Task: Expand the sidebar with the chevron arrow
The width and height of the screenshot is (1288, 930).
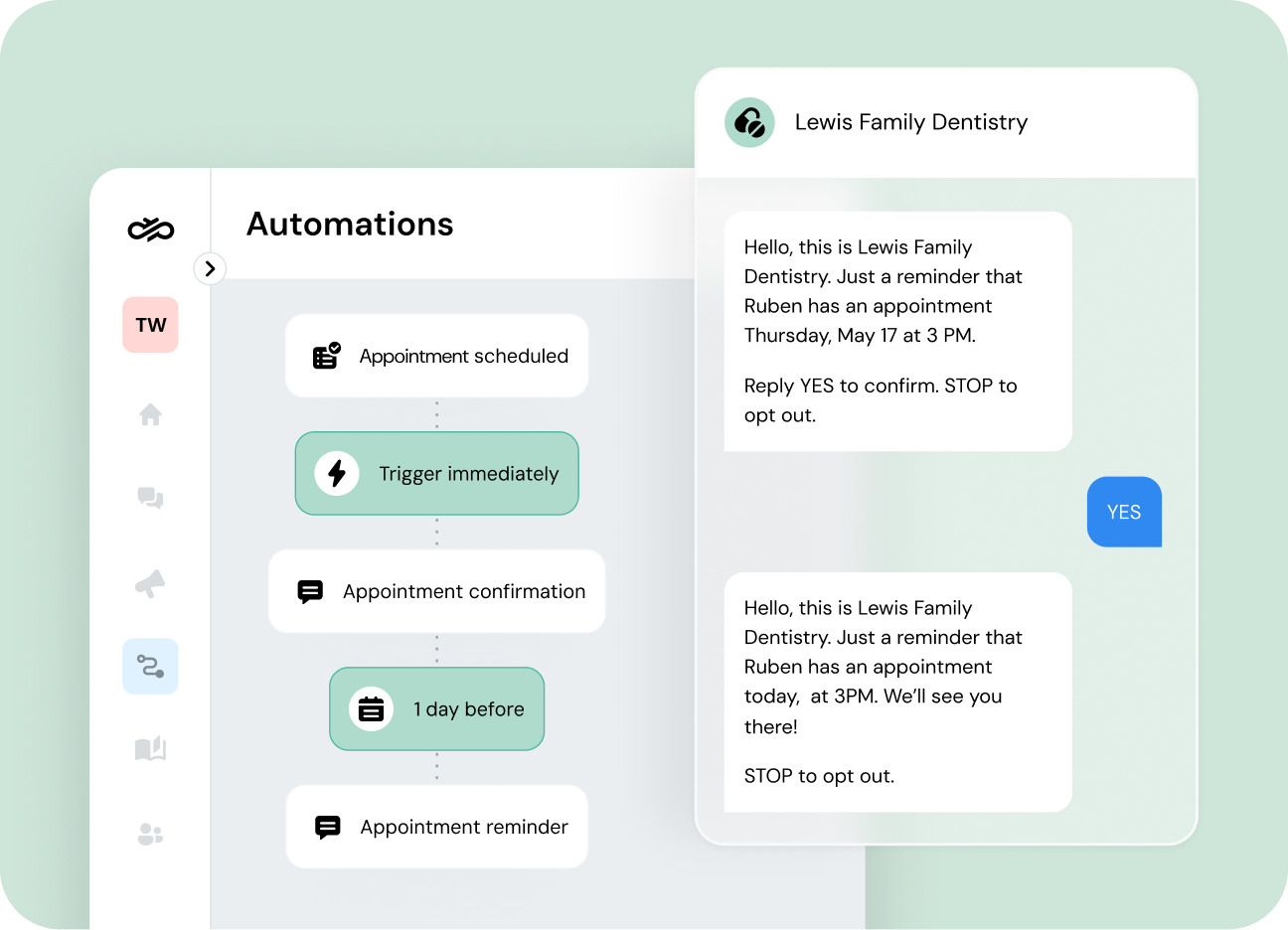Action: pos(210,268)
